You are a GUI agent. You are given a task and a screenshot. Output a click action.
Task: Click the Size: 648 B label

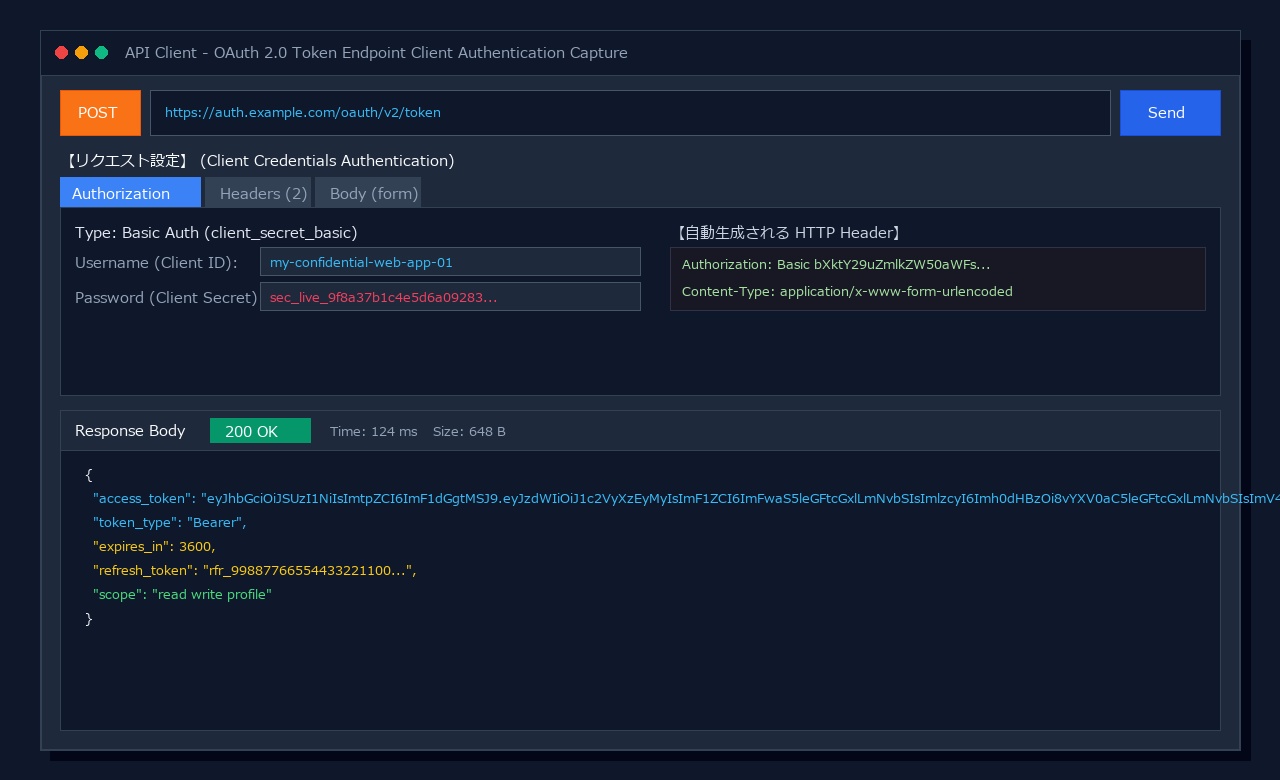(469, 432)
